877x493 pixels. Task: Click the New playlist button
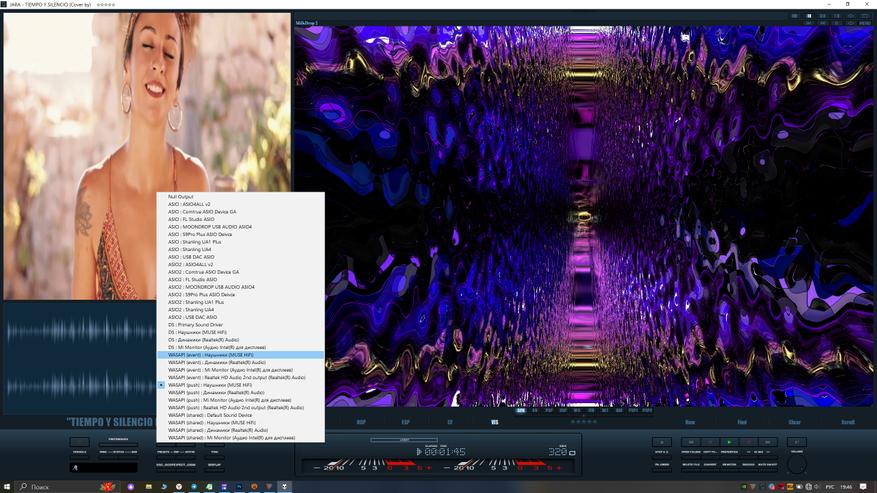pos(690,422)
